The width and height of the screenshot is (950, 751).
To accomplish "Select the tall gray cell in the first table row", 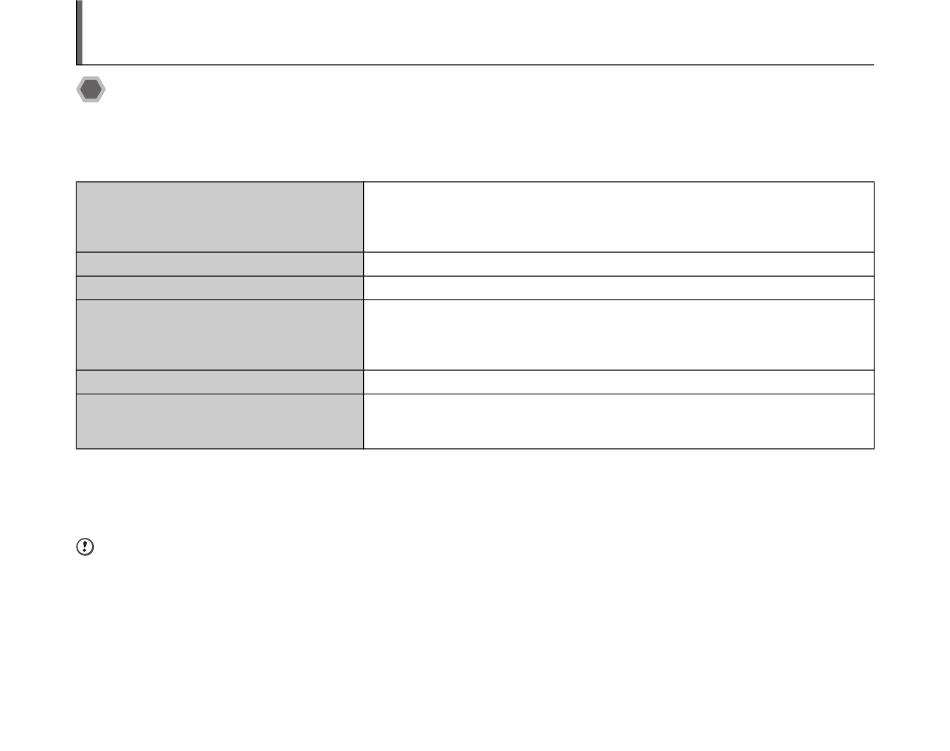I will point(220,217).
